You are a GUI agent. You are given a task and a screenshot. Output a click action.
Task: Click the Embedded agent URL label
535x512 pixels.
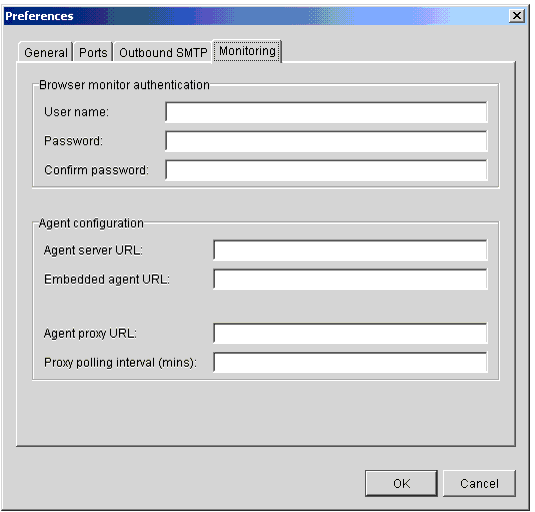click(x=106, y=279)
